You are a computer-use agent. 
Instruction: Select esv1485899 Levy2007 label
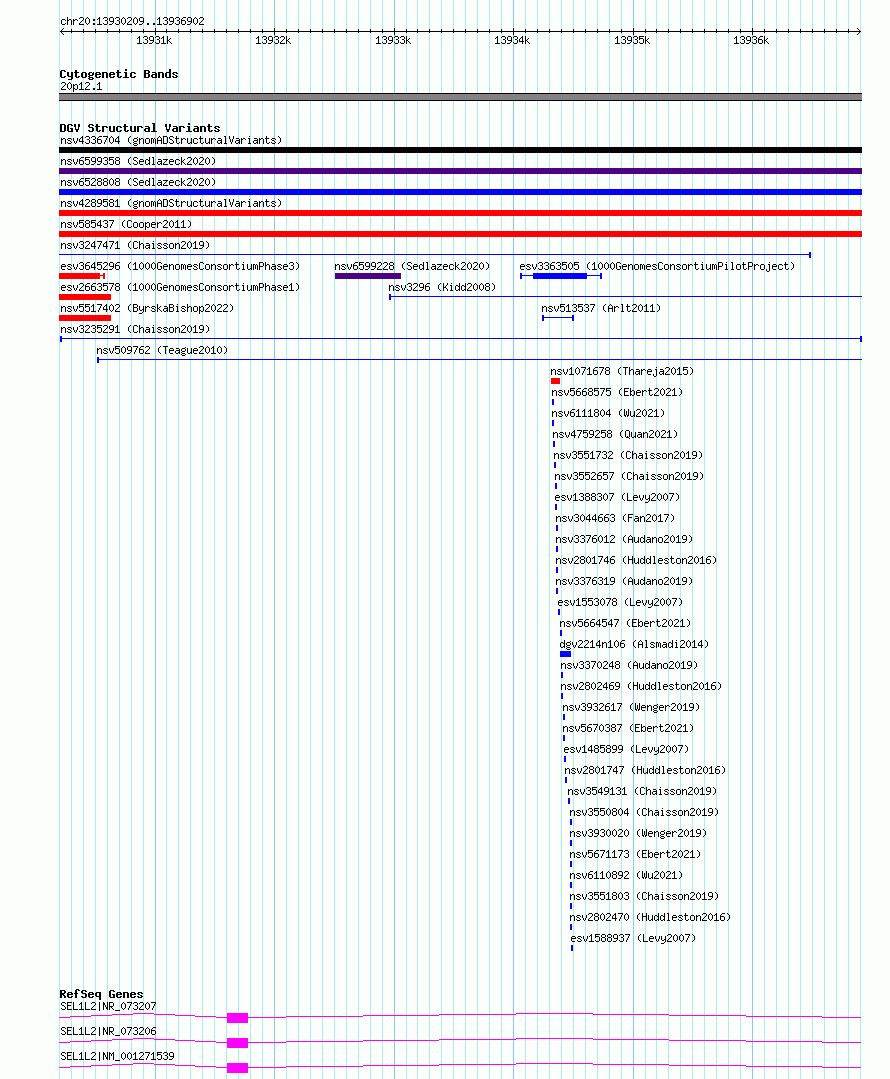point(626,749)
